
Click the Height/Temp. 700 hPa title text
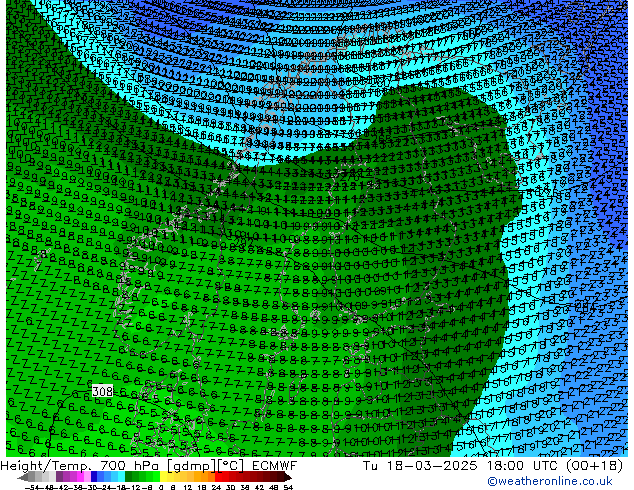(81, 466)
